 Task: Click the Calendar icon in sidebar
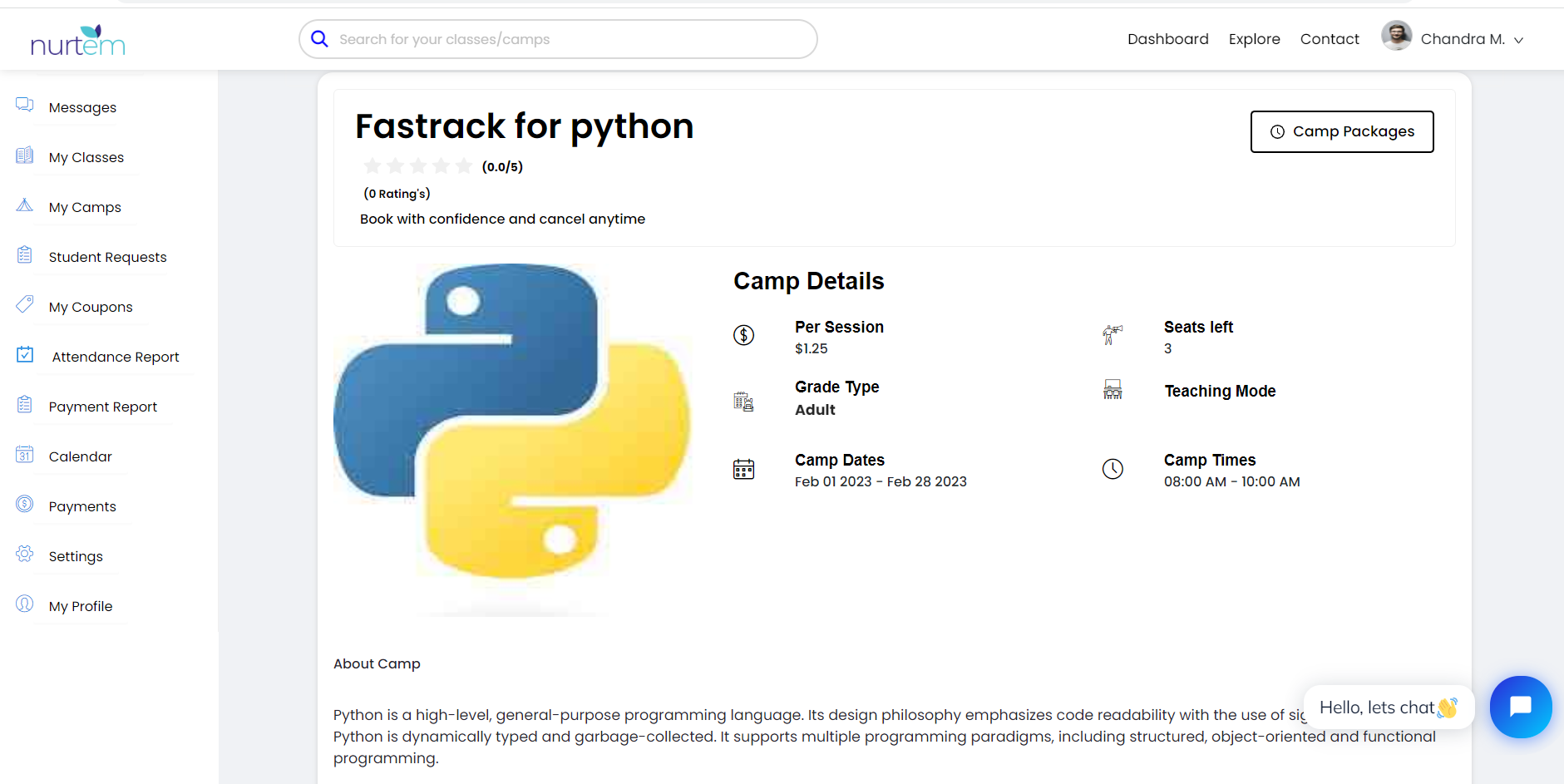coord(25,455)
